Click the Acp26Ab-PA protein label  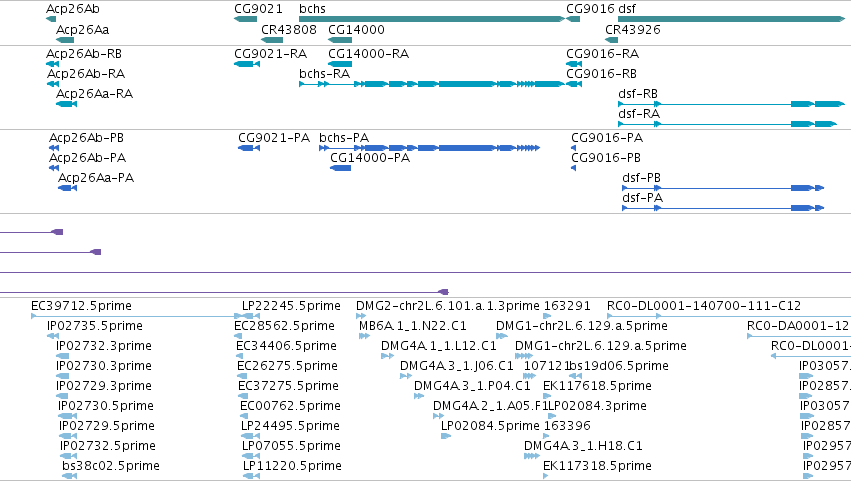[x=87, y=157]
